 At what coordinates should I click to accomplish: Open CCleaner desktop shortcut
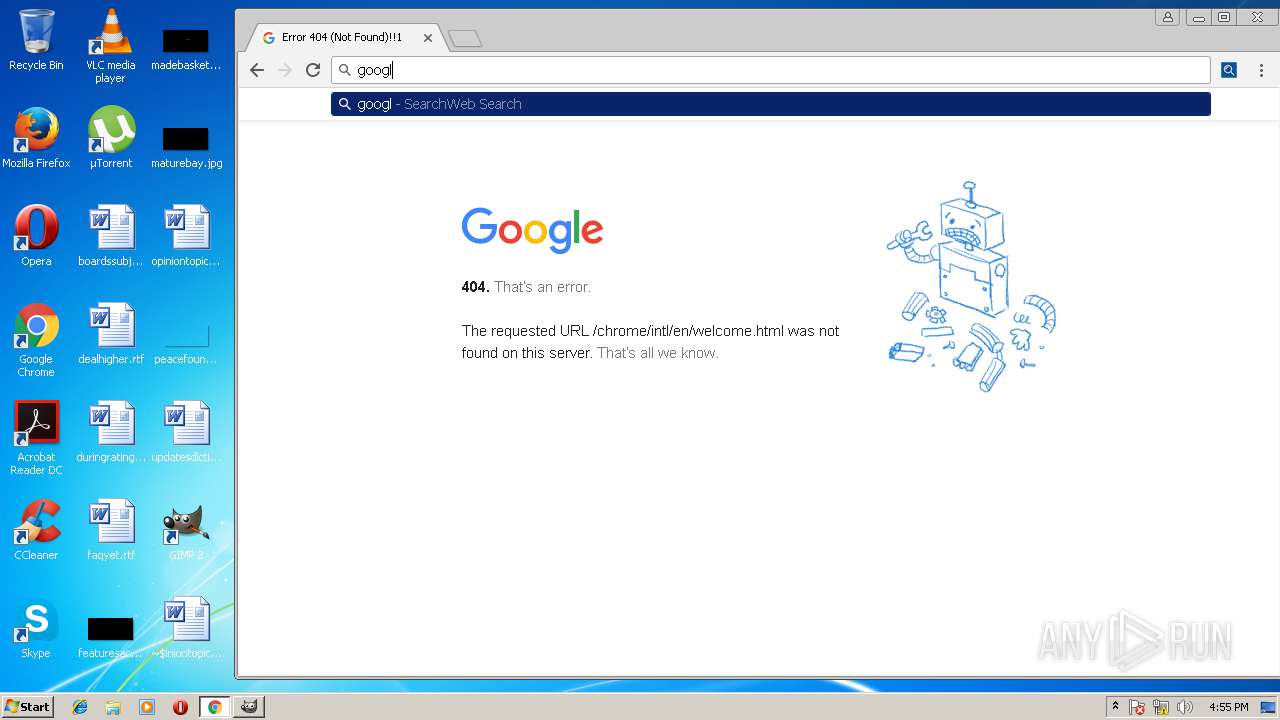pyautogui.click(x=36, y=530)
